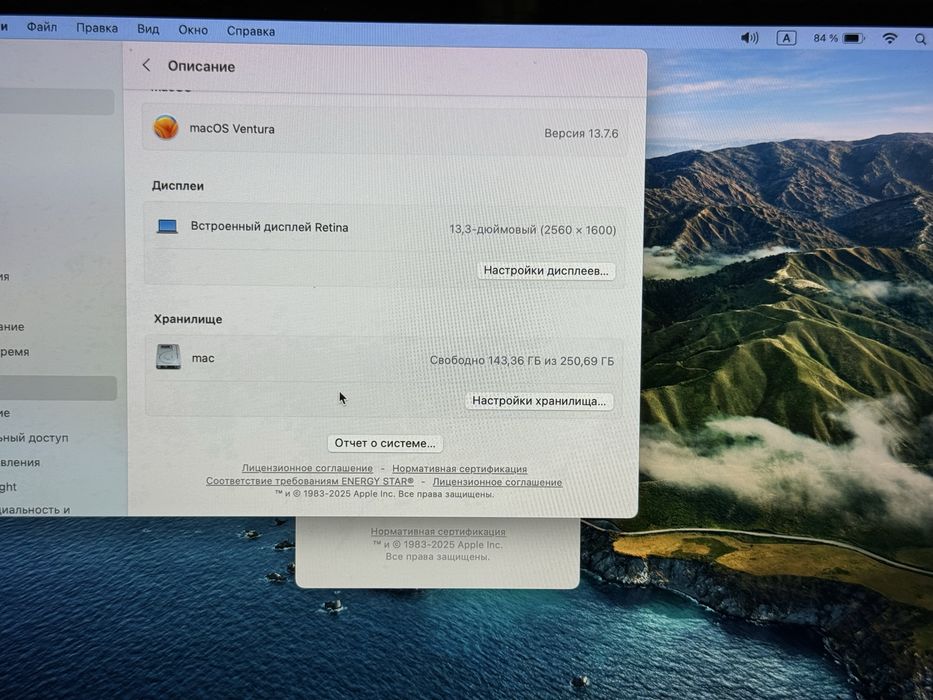Open the Файл menu
Image resolution: width=933 pixels, height=700 pixels.
click(42, 27)
